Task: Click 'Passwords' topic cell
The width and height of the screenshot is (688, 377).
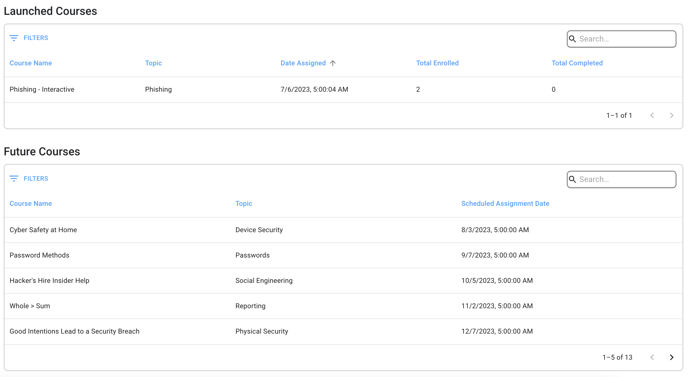Action: [252, 255]
